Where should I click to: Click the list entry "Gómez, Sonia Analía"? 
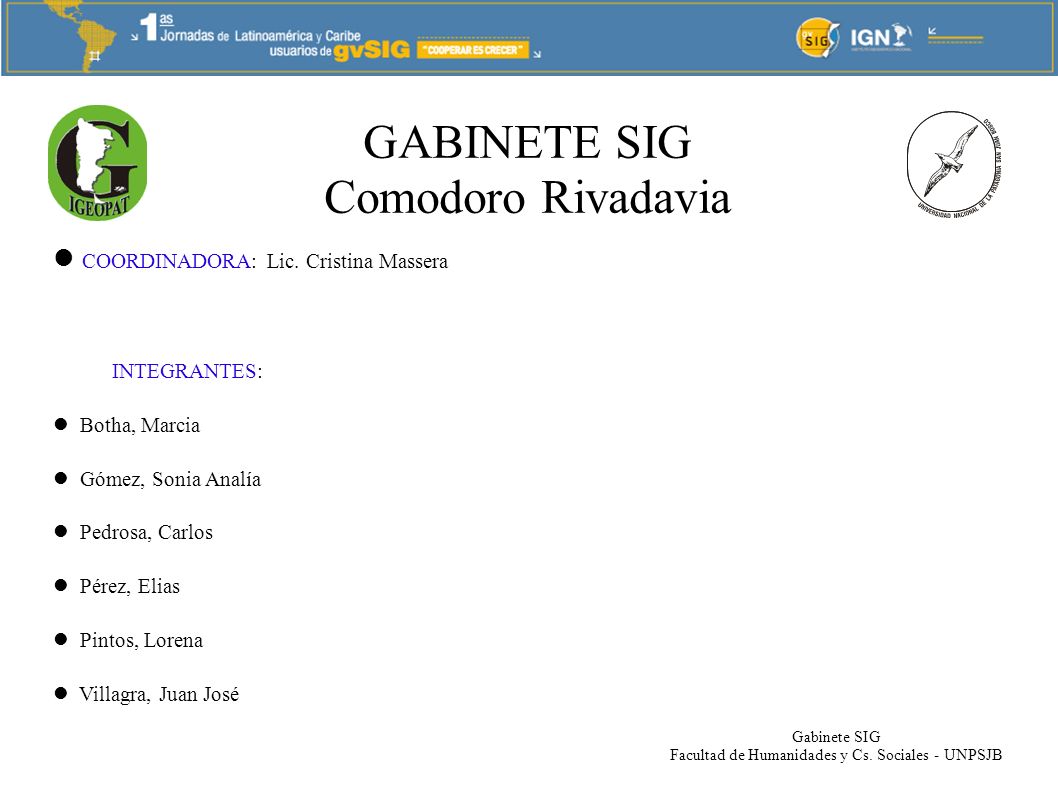tap(170, 479)
